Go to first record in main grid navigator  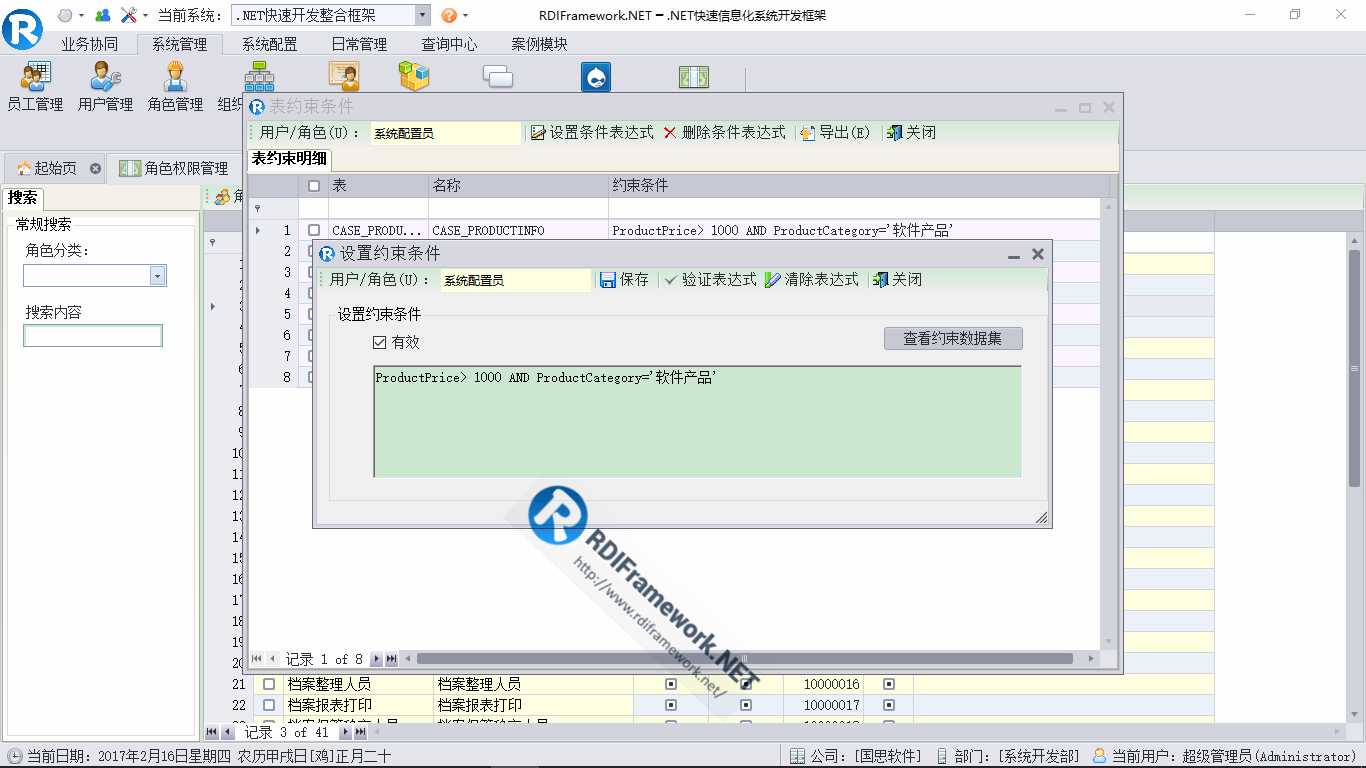tap(212, 733)
